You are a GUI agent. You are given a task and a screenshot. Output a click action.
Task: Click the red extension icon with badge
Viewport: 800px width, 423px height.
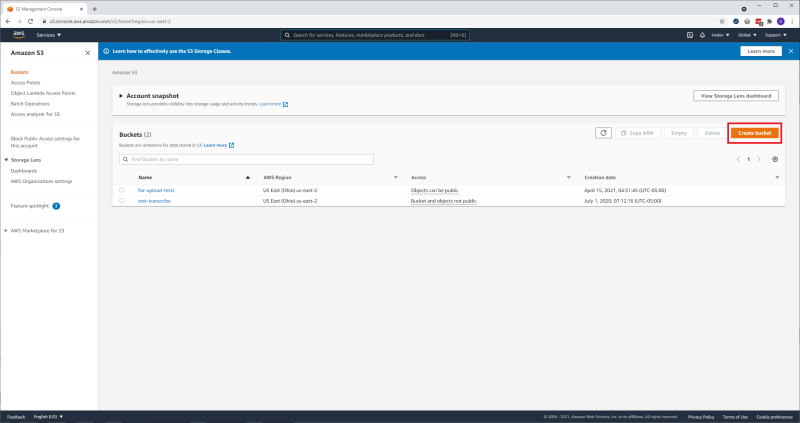pos(759,21)
